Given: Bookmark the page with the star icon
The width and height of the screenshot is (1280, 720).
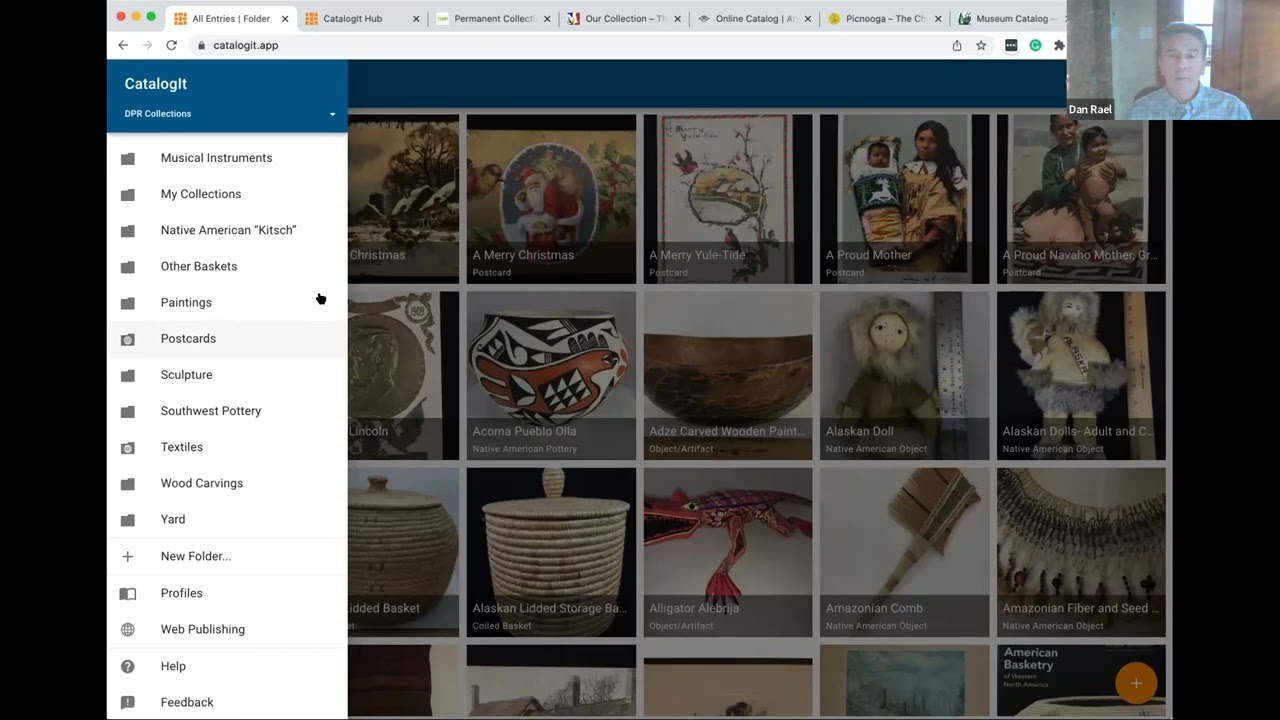Looking at the screenshot, I should (981, 45).
